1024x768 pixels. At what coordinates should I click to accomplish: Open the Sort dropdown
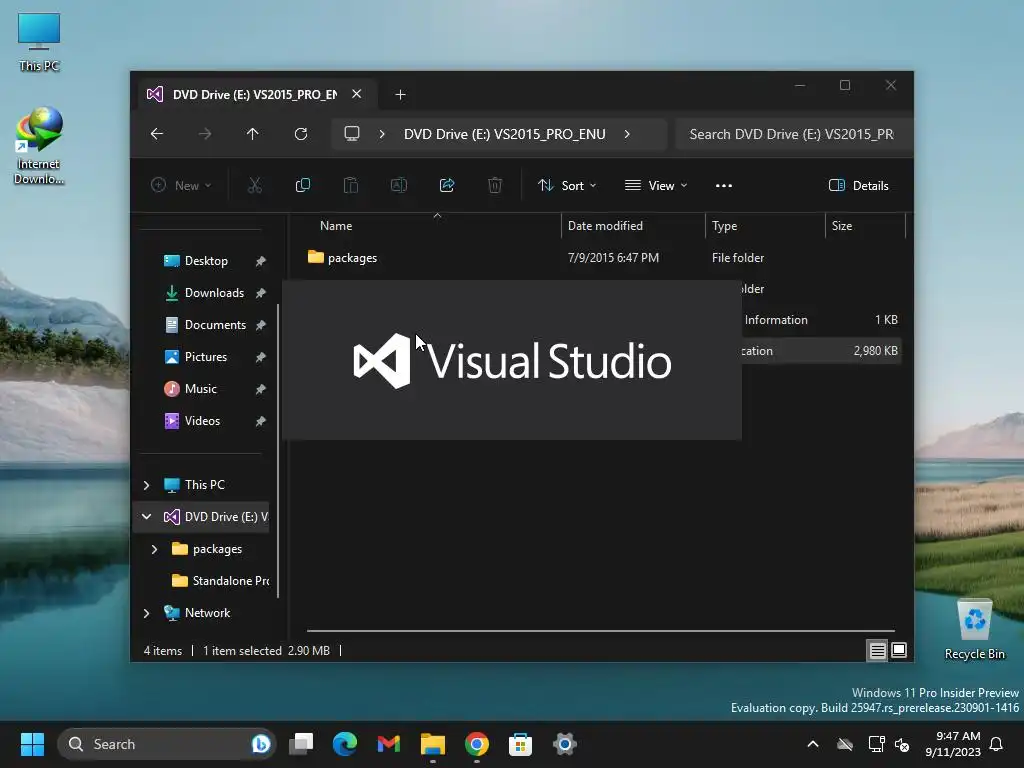pos(567,185)
